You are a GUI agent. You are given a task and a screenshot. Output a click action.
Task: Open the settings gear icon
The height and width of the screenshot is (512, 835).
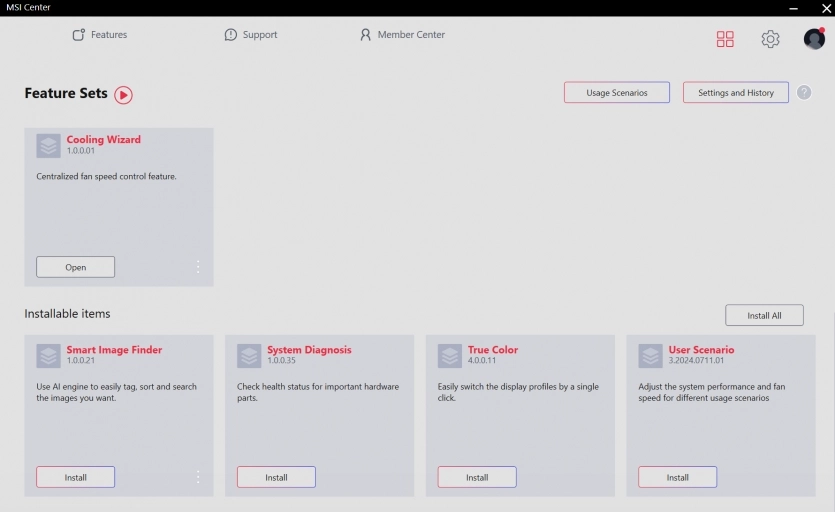[770, 39]
